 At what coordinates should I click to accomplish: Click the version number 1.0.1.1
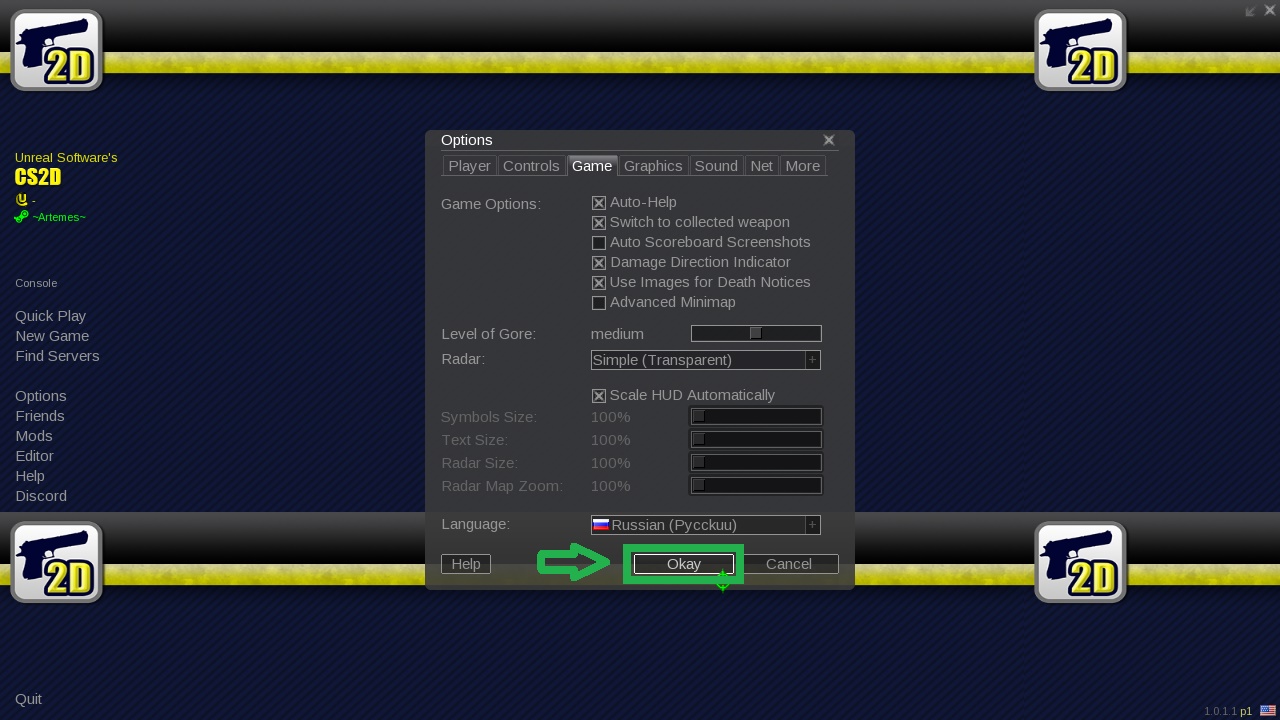click(1220, 712)
